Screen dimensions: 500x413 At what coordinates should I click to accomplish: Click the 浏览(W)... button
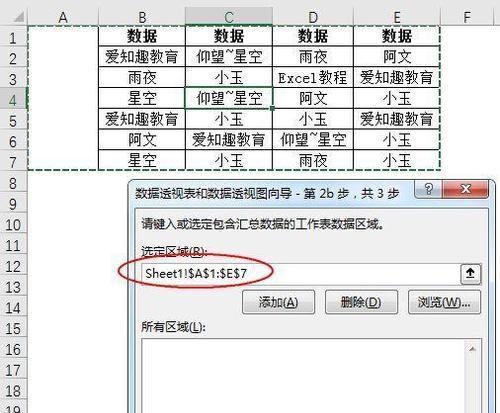444,302
